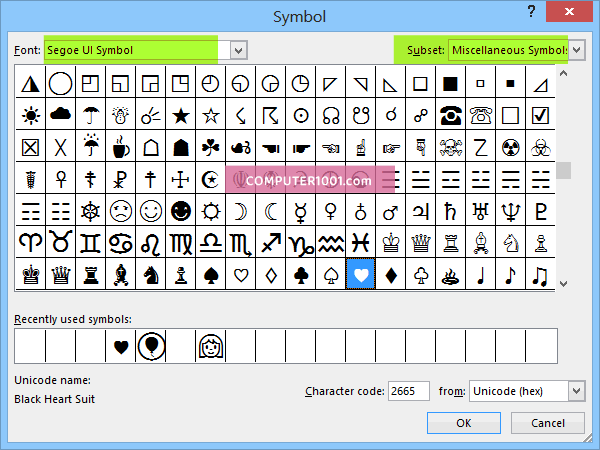Image resolution: width=600 pixels, height=450 pixels.
Task: Select the ballot box with X symbol
Action: (31, 147)
